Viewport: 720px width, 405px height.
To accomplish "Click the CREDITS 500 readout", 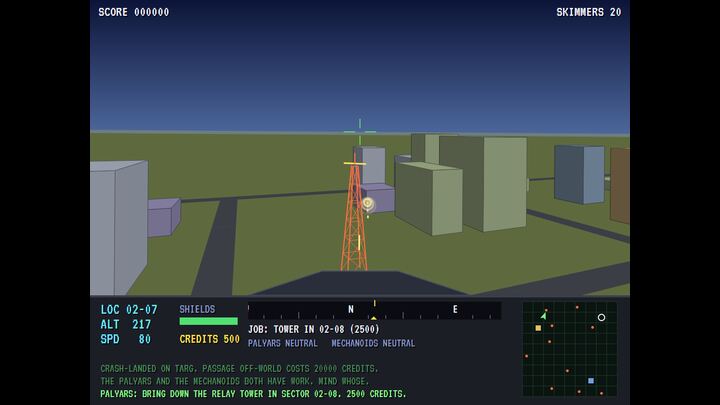I will click(209, 339).
